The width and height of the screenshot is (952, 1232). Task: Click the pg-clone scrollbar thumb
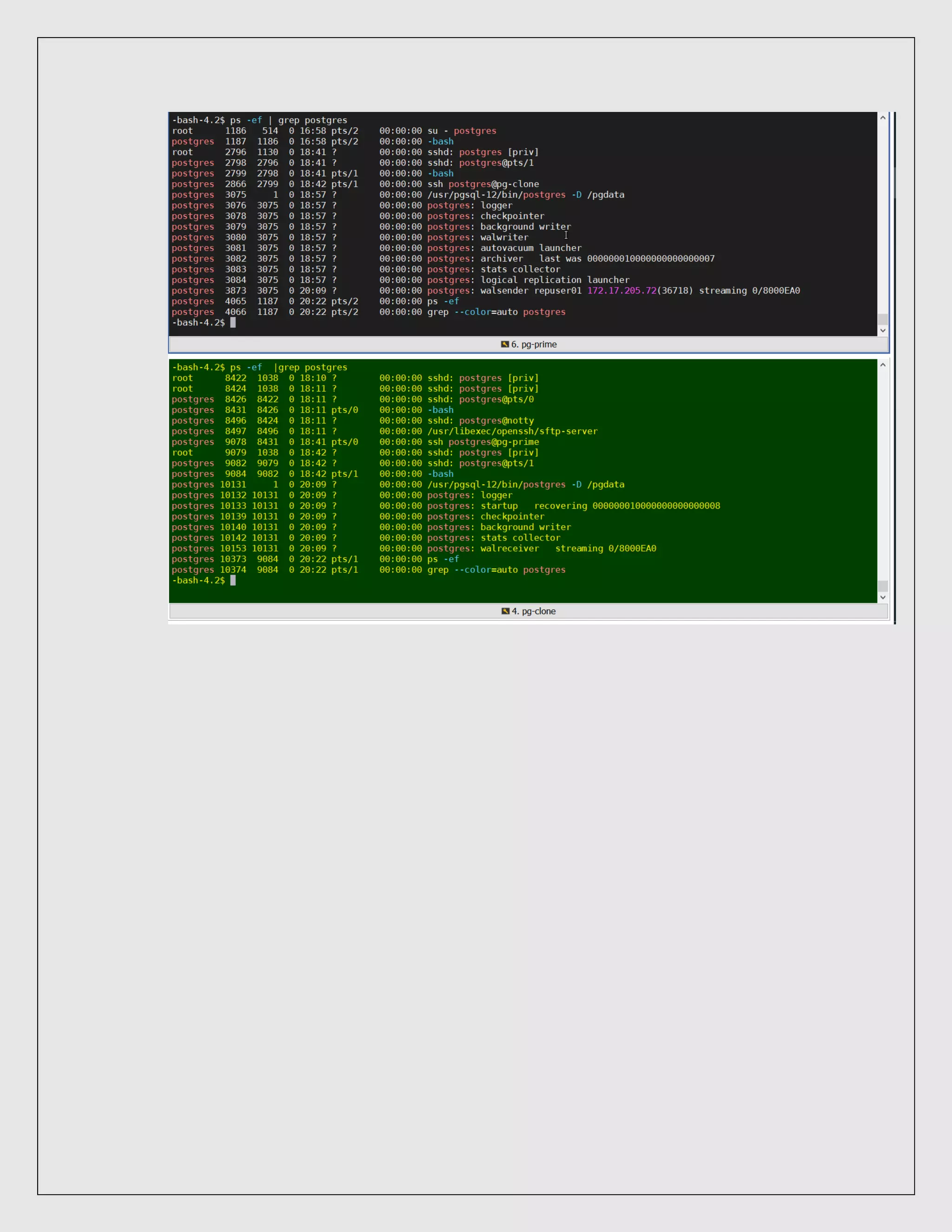883,586
